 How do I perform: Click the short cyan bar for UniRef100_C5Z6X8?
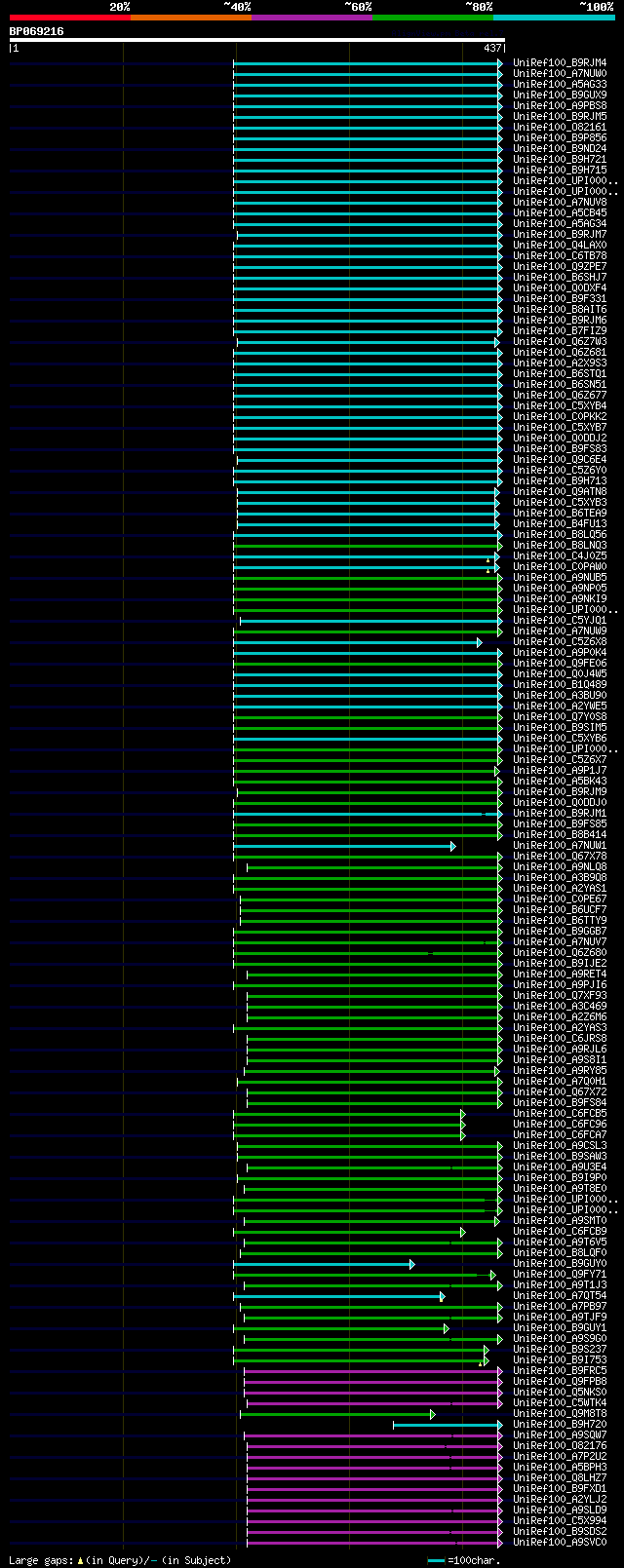(357, 643)
